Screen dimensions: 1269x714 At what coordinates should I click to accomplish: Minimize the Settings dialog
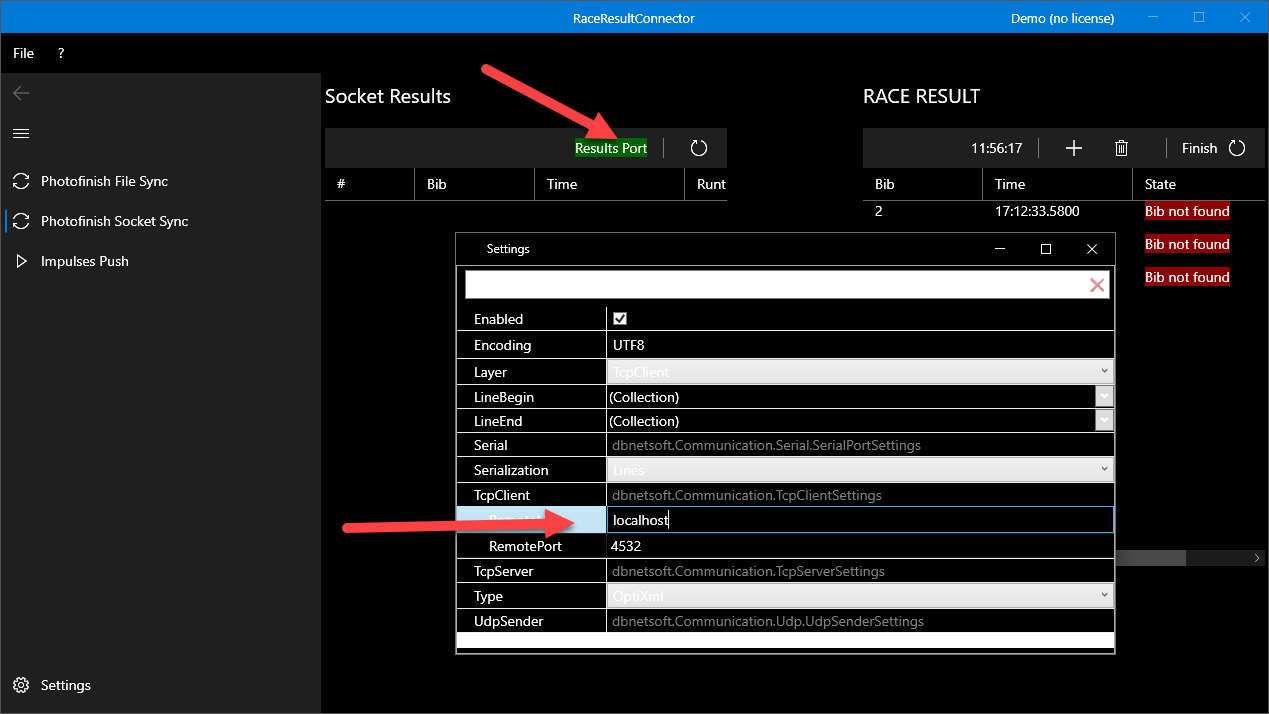pos(1000,249)
